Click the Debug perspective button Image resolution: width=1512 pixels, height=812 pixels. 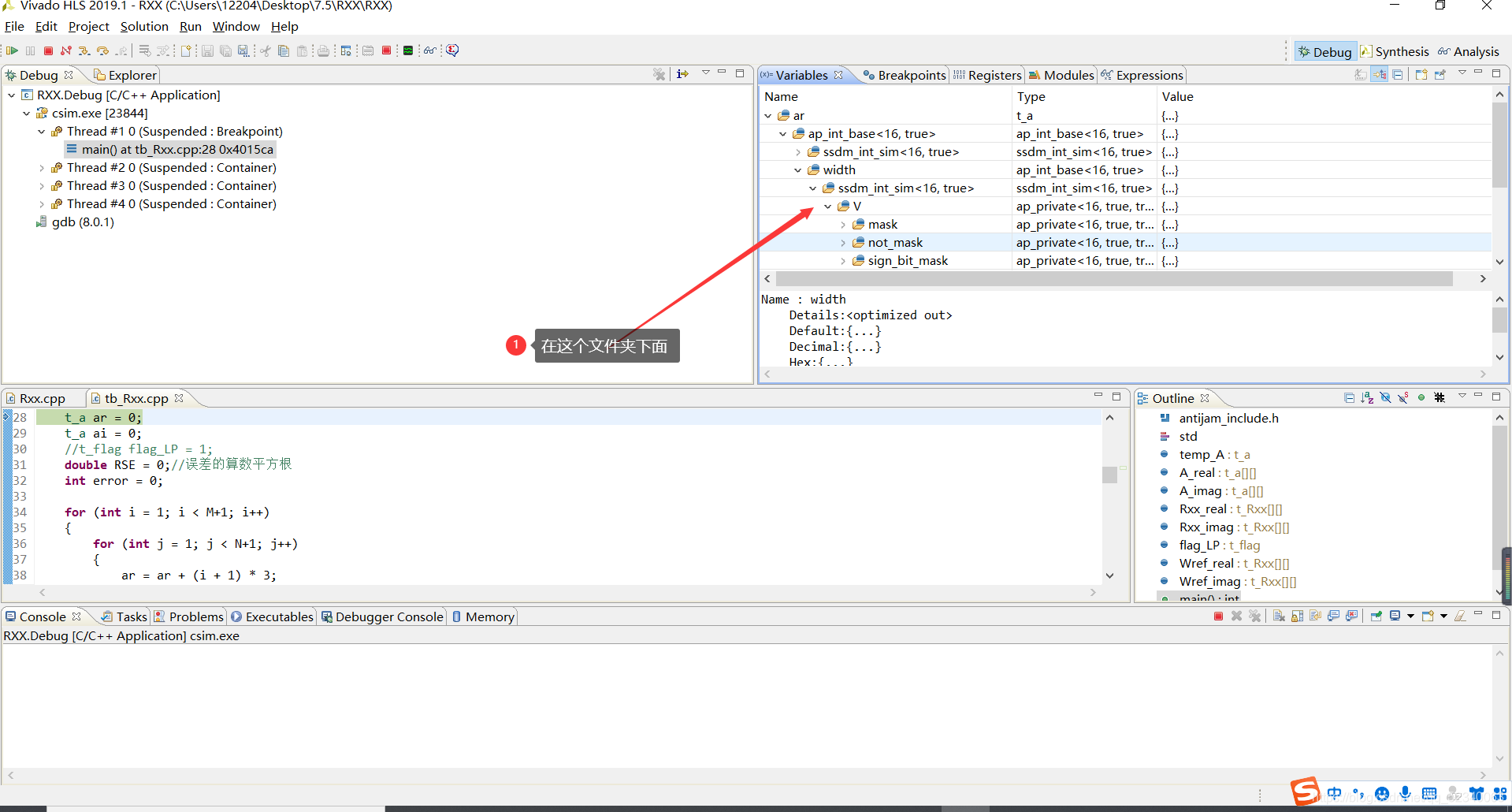[1325, 52]
